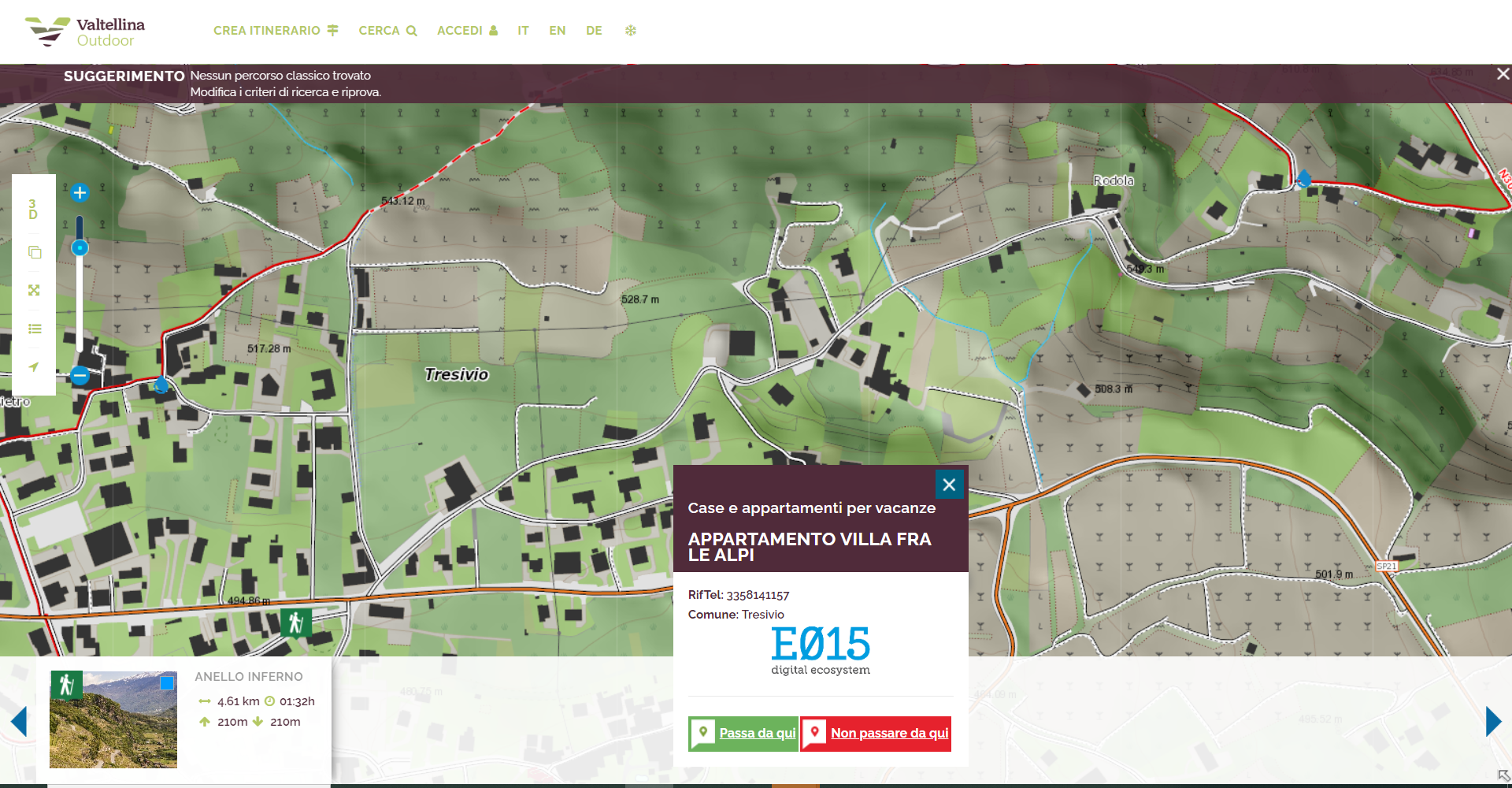
Task: Click 'Non passare da qui' button
Action: pos(876,734)
